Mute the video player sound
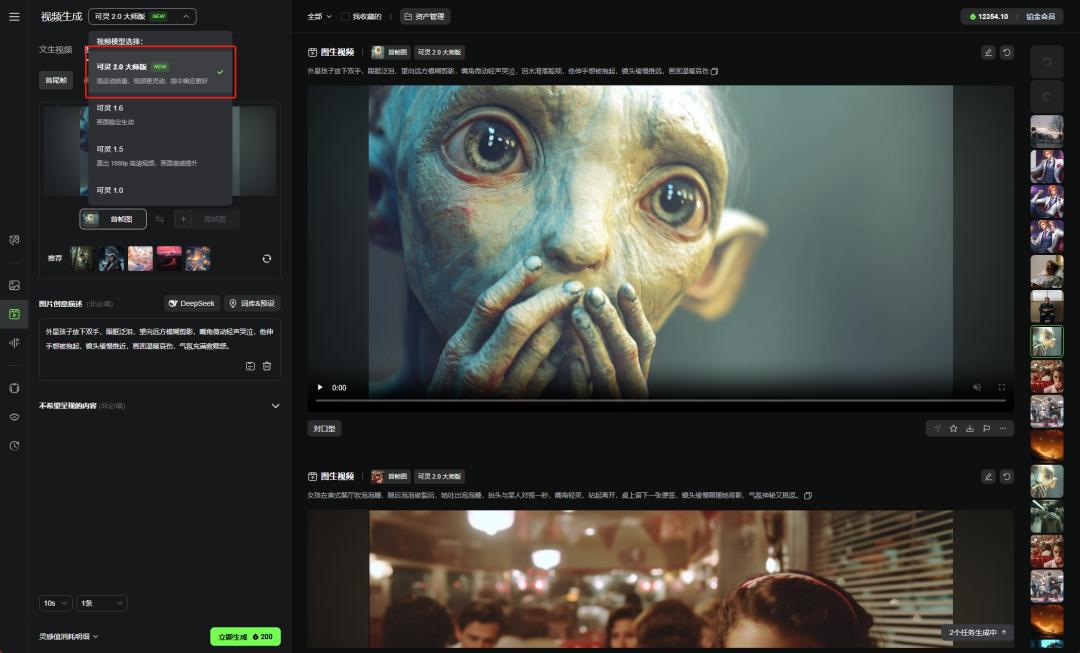Image resolution: width=1080 pixels, height=653 pixels. tap(977, 388)
